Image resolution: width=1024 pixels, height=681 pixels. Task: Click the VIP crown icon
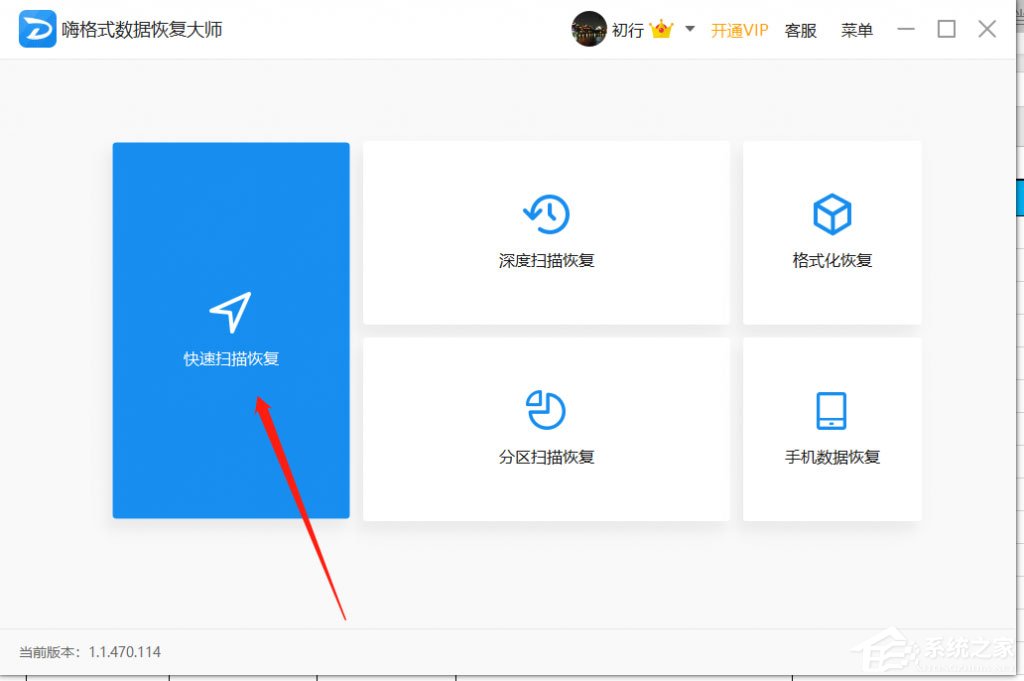[x=659, y=30]
